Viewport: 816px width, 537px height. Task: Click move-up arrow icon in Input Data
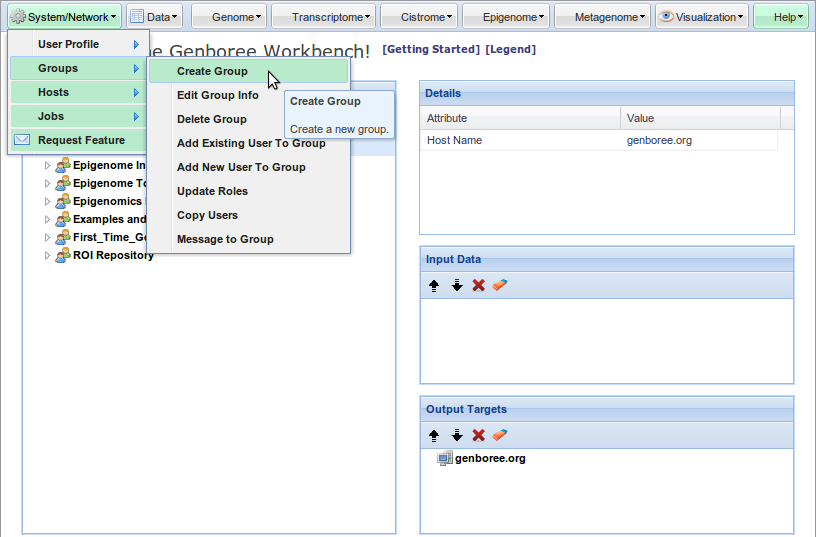pos(434,285)
